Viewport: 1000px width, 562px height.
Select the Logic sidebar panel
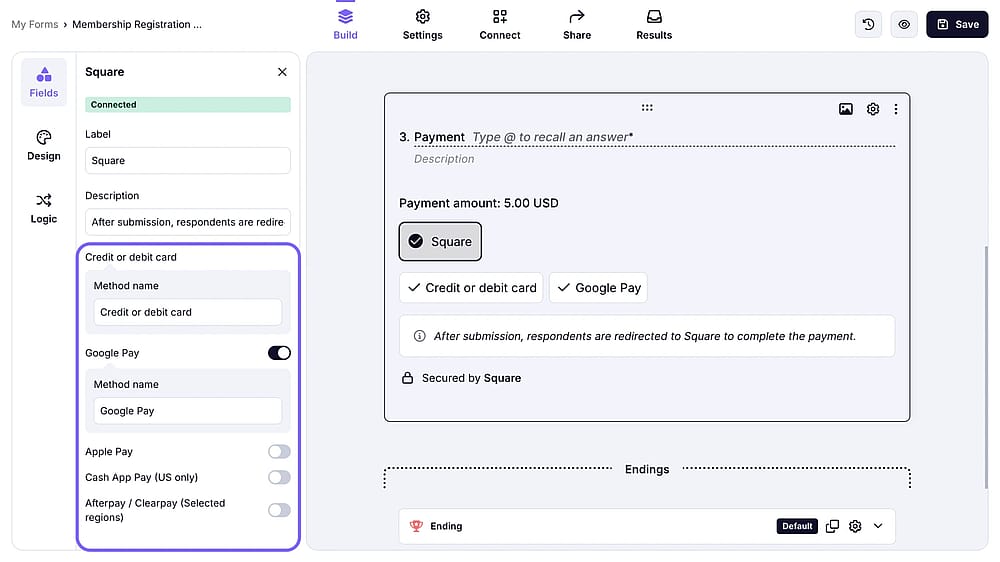coord(43,209)
